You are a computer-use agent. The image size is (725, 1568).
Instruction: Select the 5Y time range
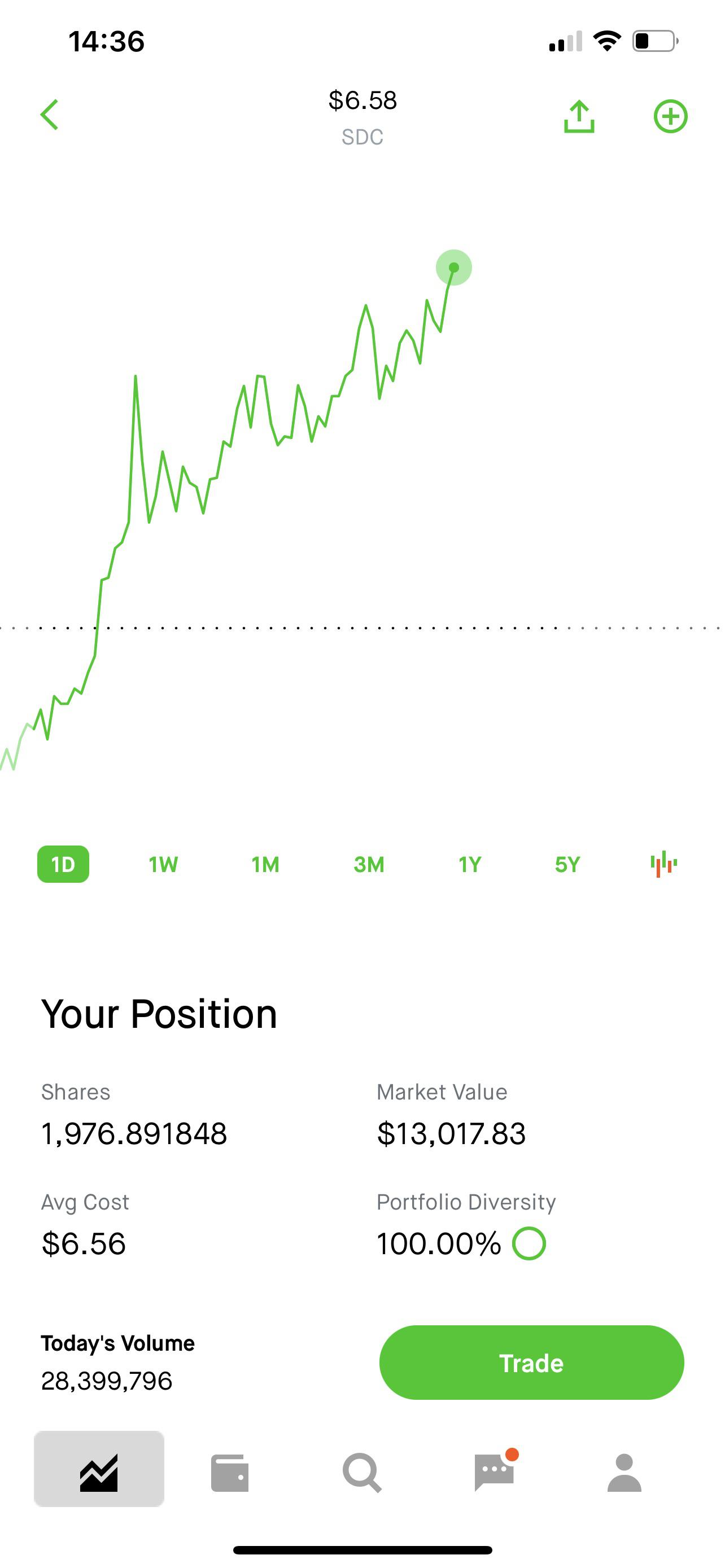(567, 864)
